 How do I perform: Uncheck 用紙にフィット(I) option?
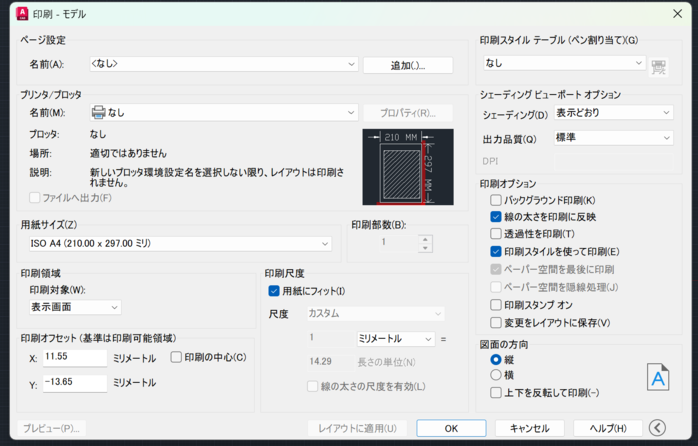274,291
